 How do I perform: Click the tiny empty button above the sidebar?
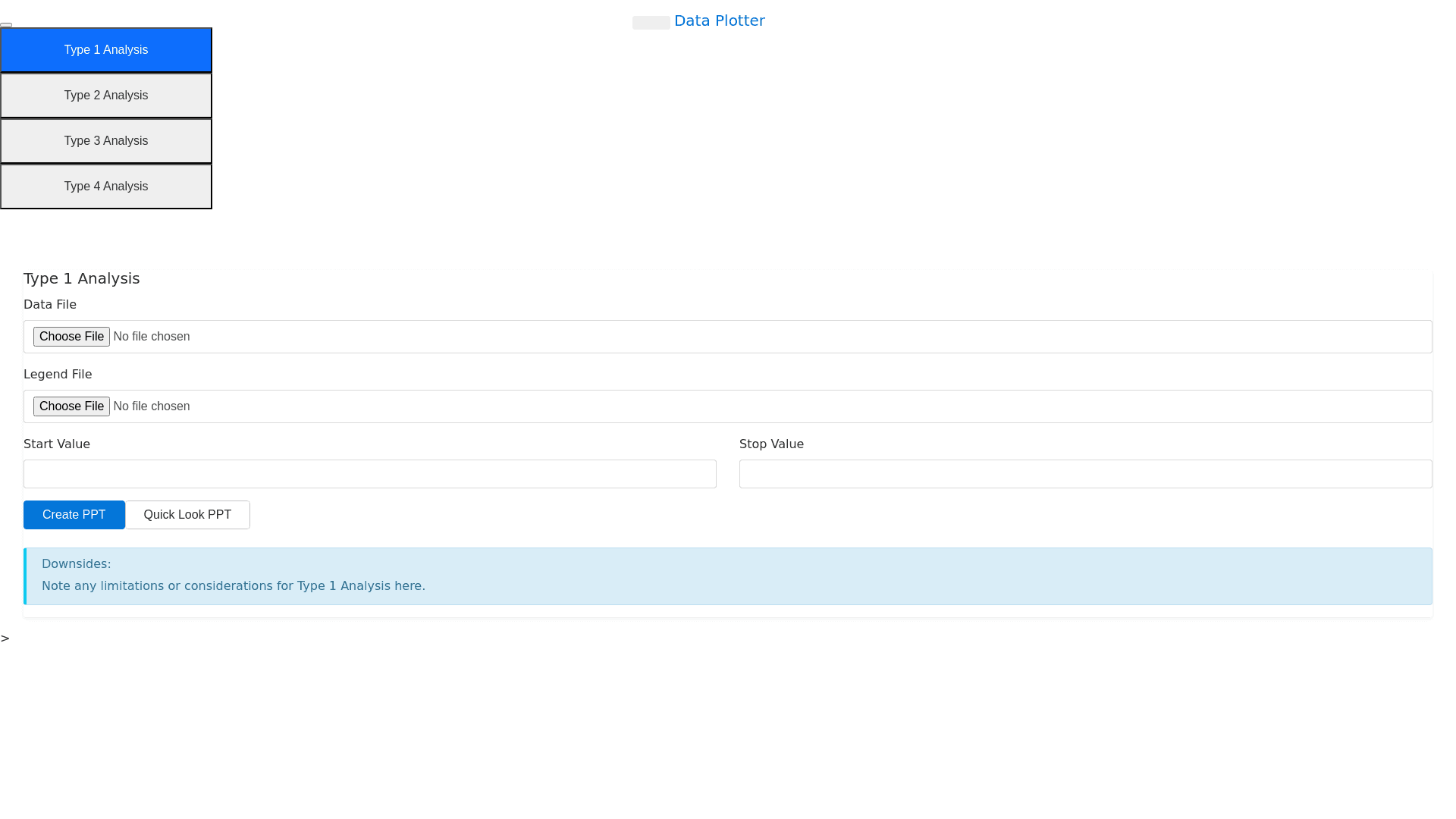click(x=6, y=25)
